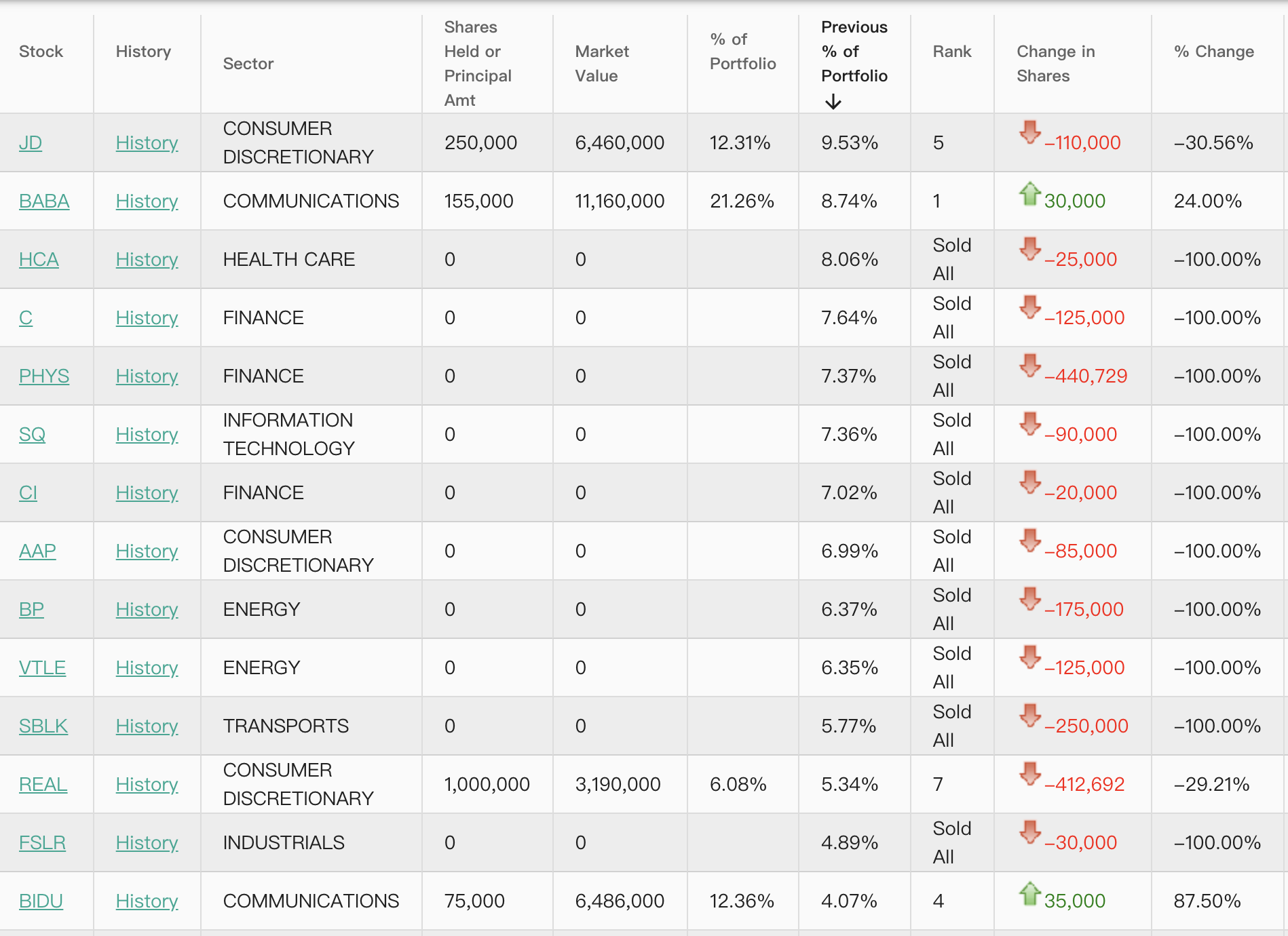Open the BIDU stock link

(41, 901)
